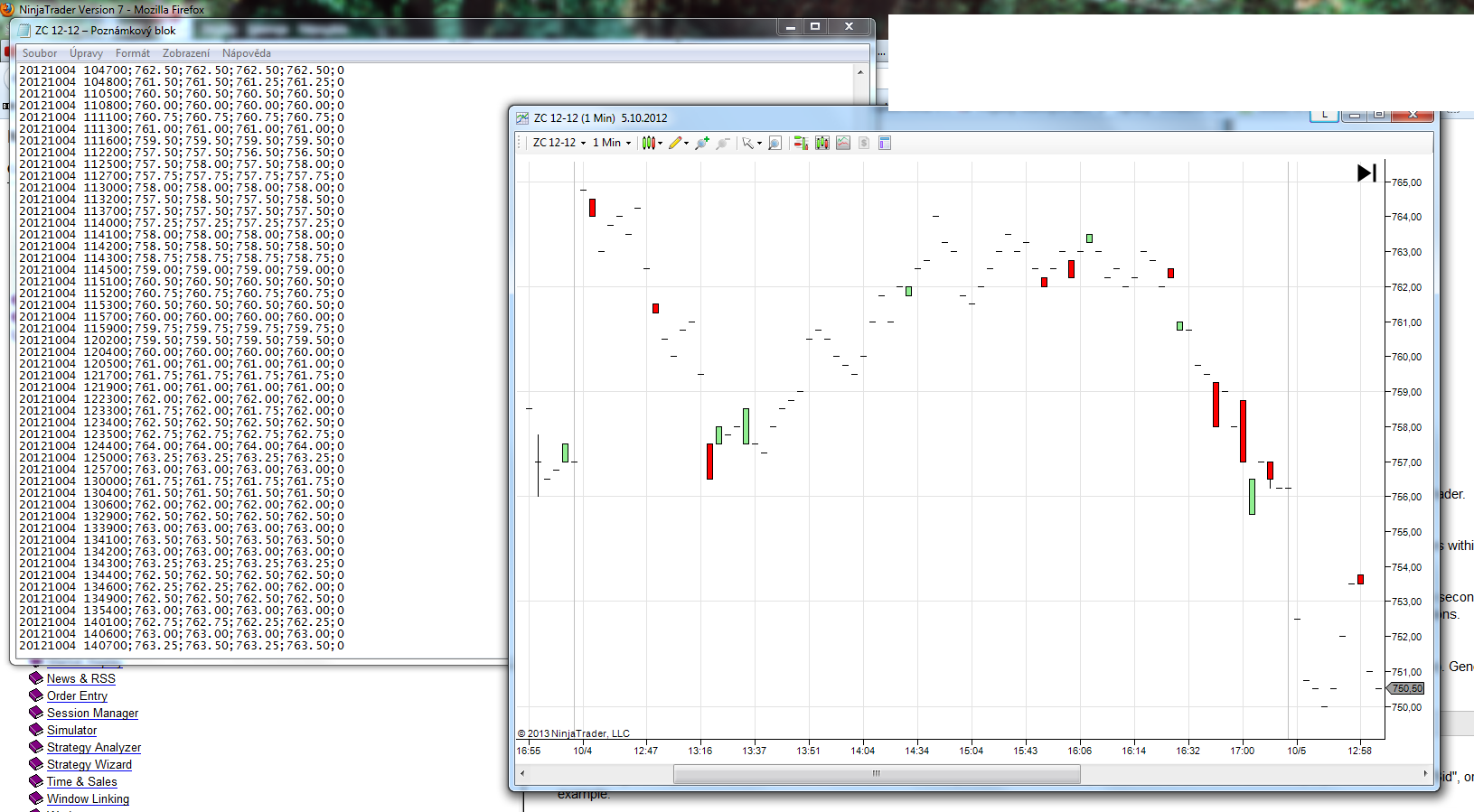Viewport: 1474px width, 812px height.
Task: Click the 765,00 price axis label
Action: click(1406, 182)
